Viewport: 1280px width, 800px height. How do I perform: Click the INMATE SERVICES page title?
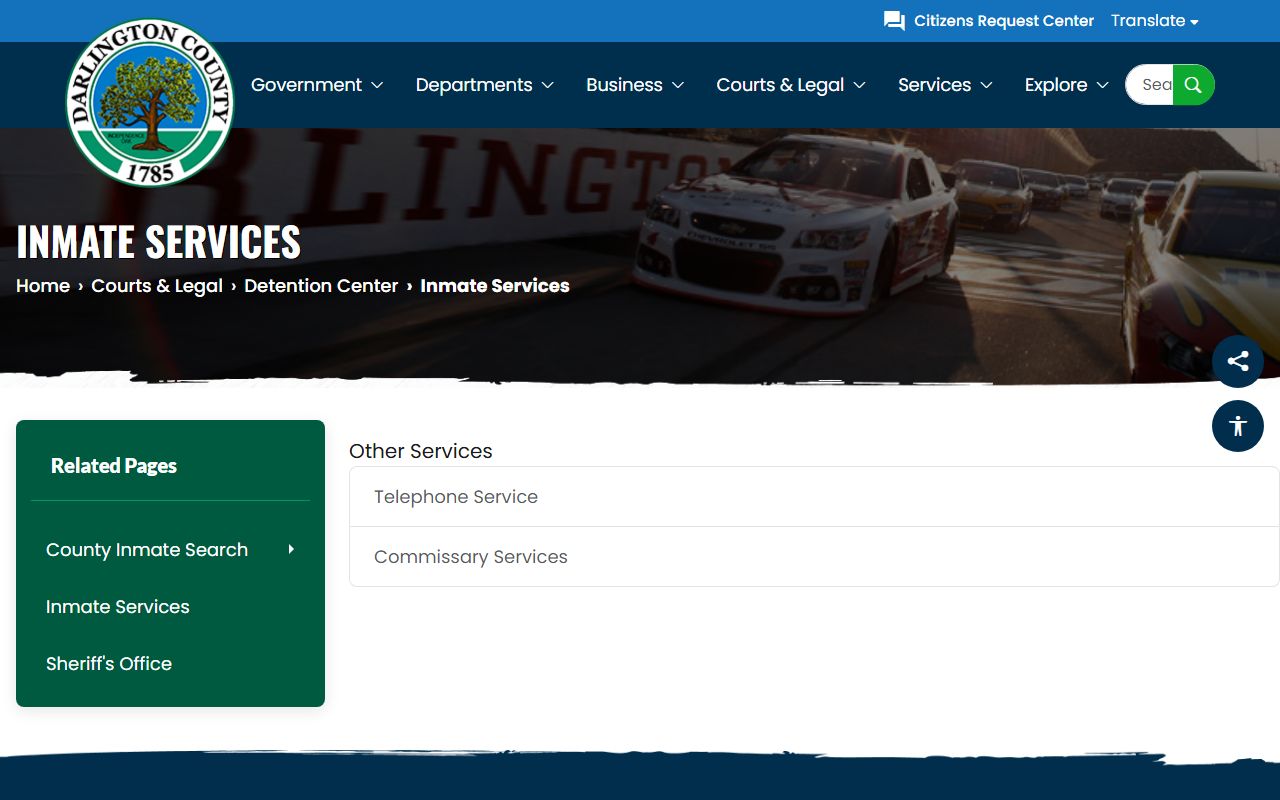pyautogui.click(x=158, y=242)
